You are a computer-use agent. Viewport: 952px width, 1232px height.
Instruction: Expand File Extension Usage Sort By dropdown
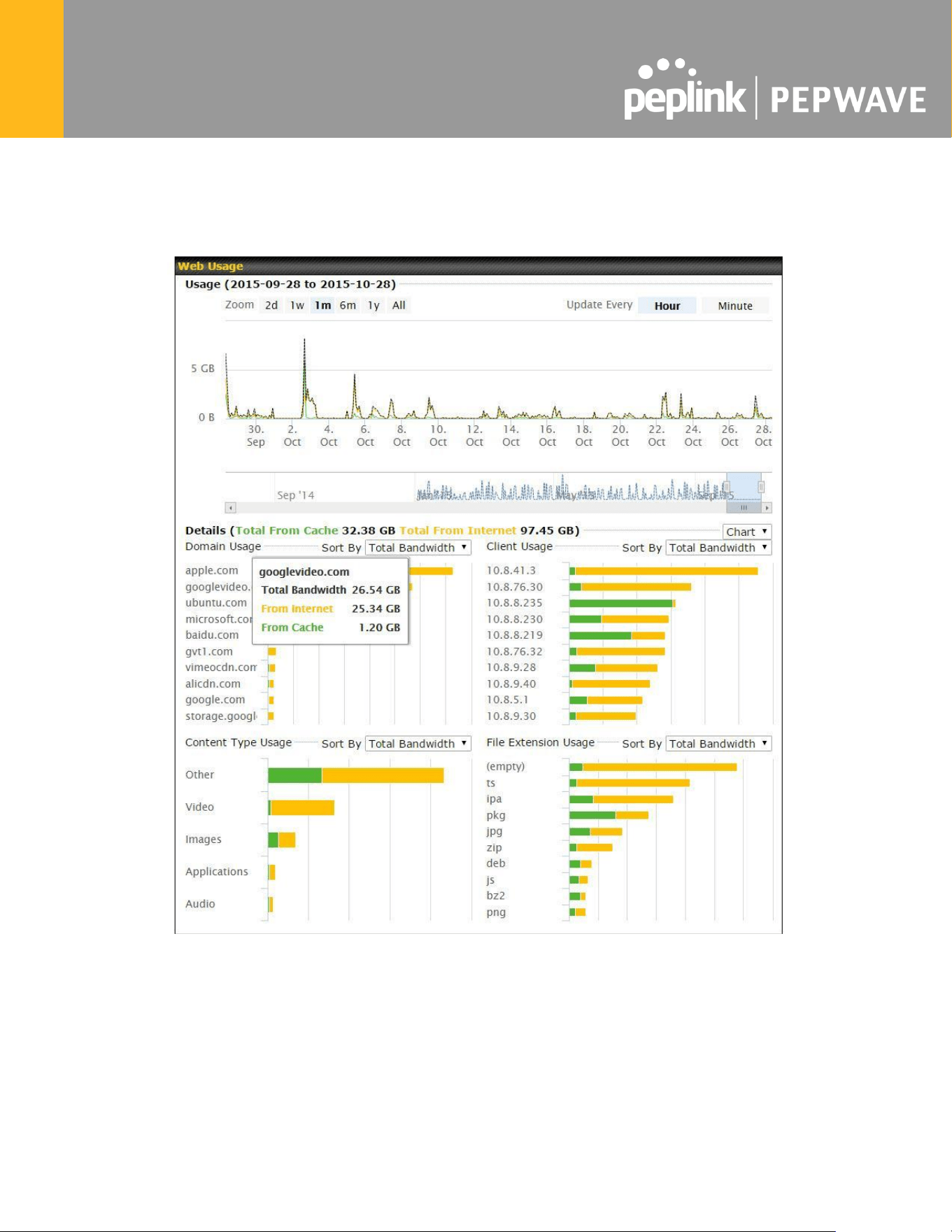point(718,744)
